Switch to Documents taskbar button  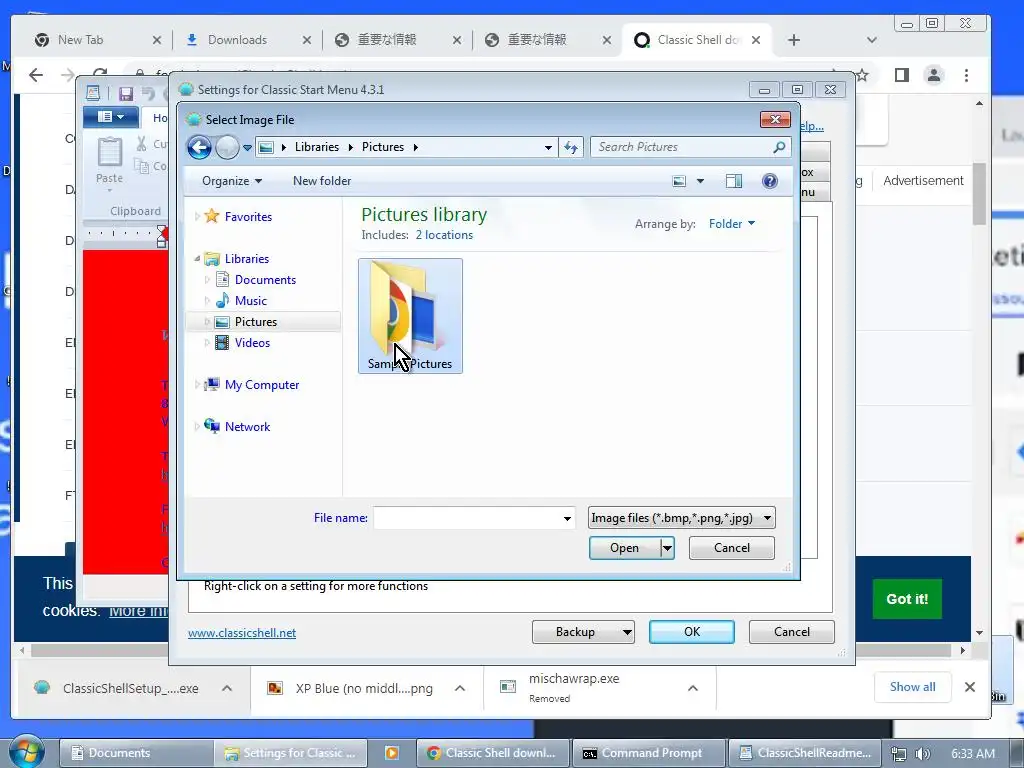click(x=136, y=753)
